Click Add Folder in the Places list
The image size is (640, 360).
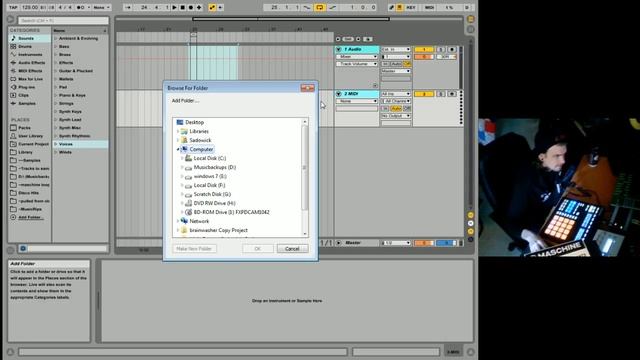point(31,218)
